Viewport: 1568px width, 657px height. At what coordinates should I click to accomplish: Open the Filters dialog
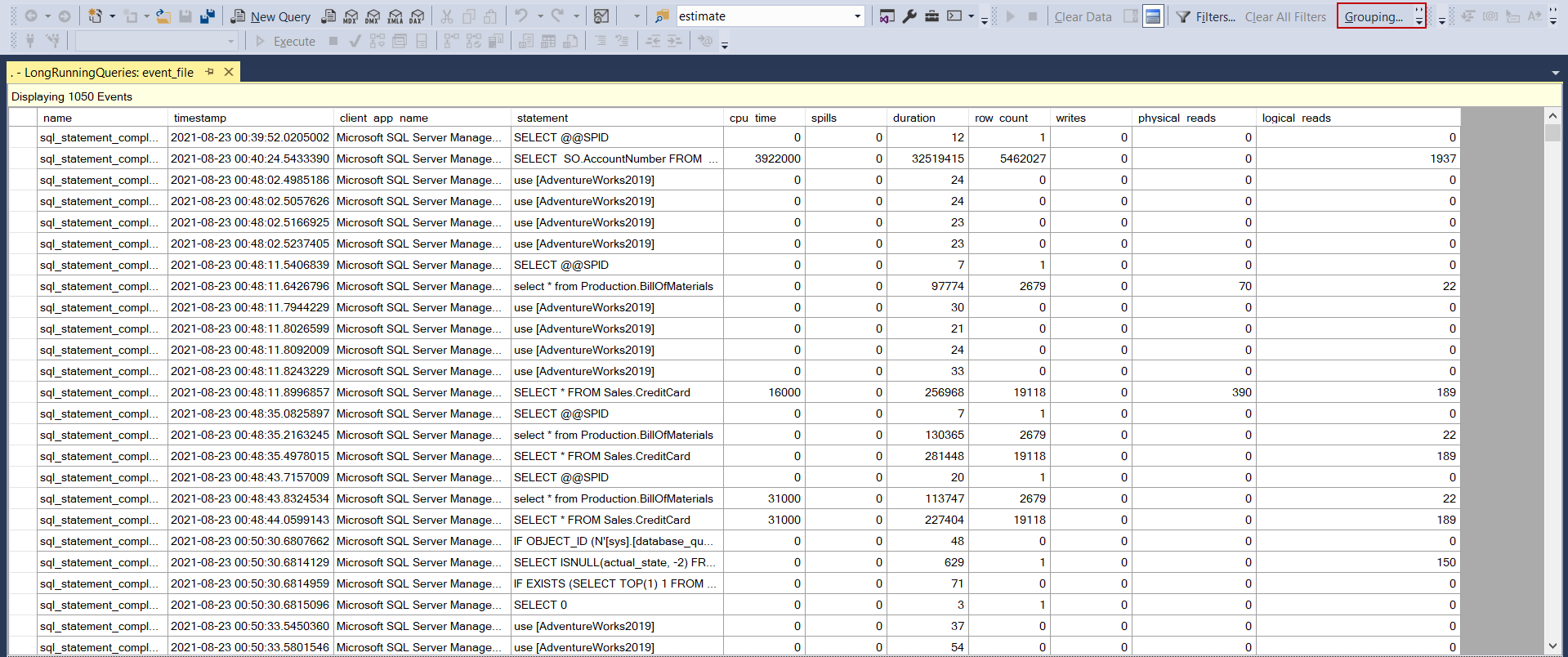tap(1205, 16)
